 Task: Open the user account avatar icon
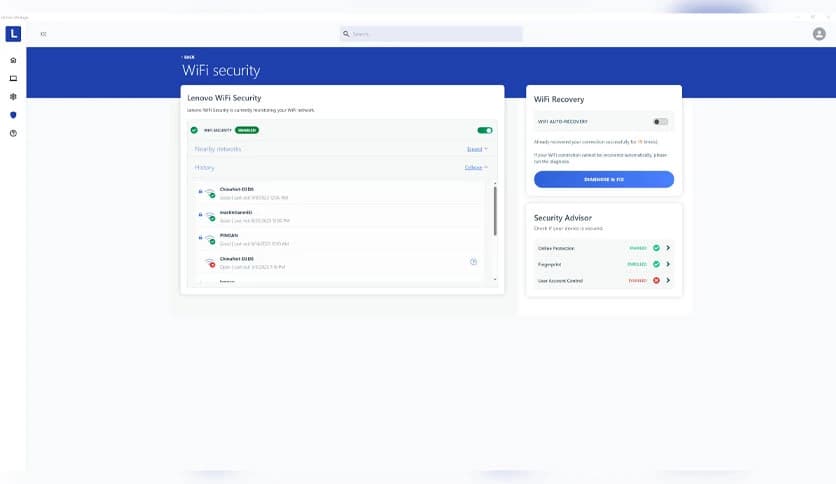coord(819,34)
